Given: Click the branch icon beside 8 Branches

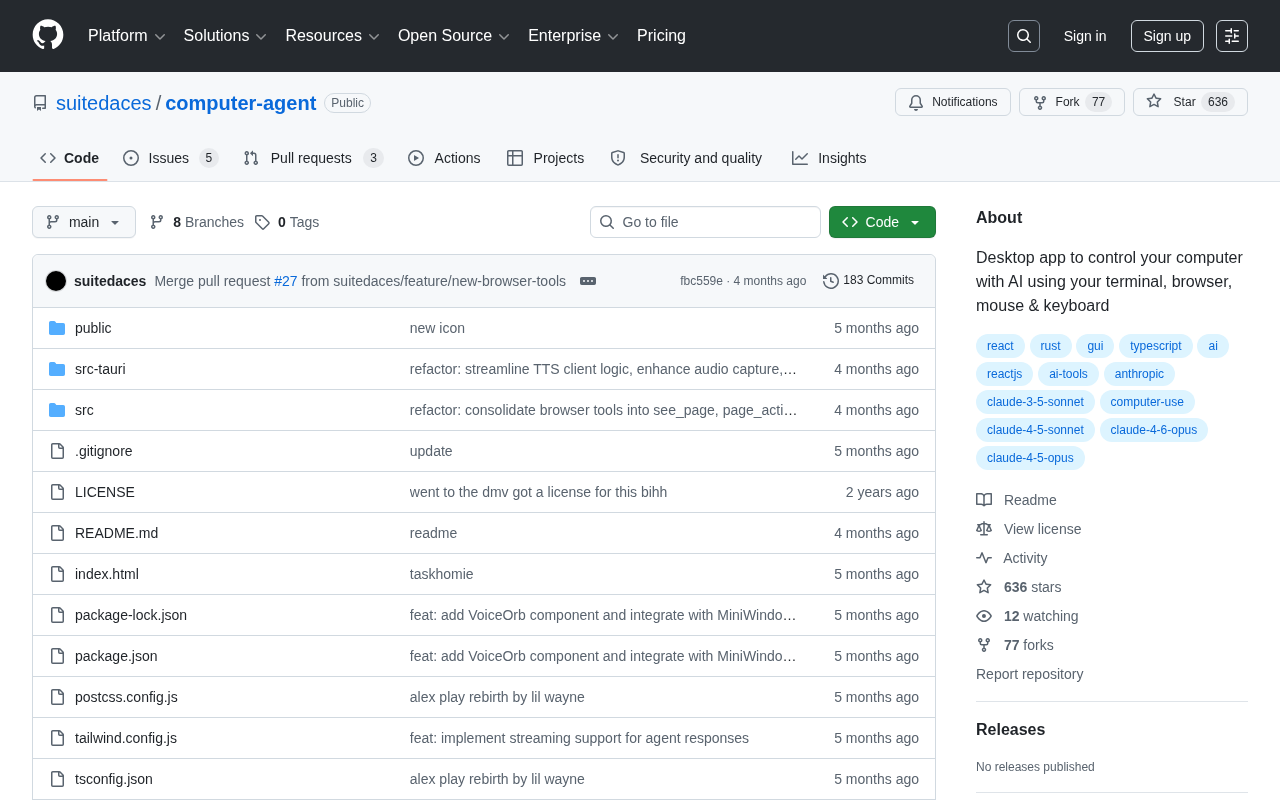Looking at the screenshot, I should 157,222.
